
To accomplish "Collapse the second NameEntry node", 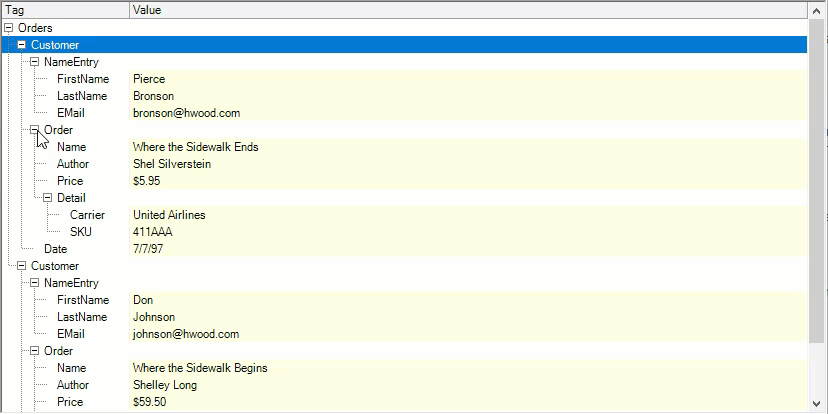I will tap(35, 283).
